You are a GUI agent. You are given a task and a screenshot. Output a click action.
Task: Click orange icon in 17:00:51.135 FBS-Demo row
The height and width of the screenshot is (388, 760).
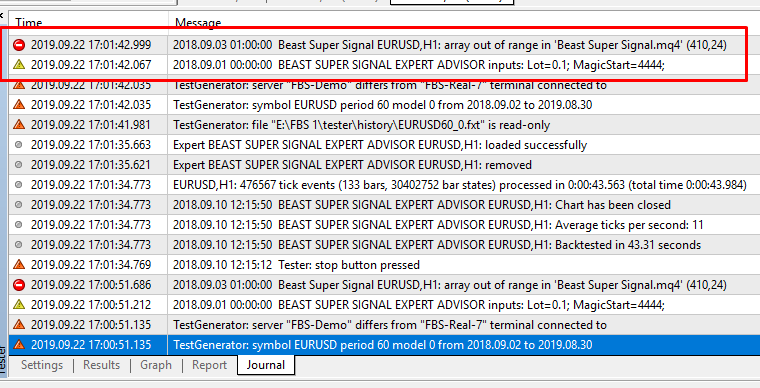(x=19, y=324)
